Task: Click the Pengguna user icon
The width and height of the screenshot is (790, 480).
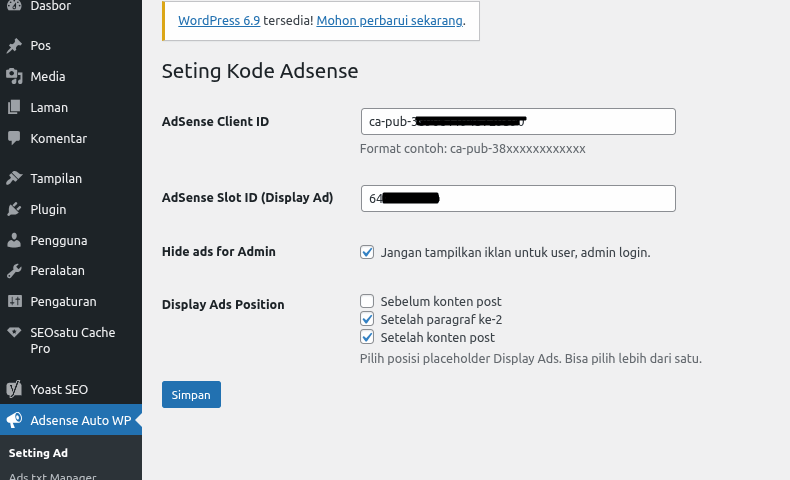Action: 14,241
